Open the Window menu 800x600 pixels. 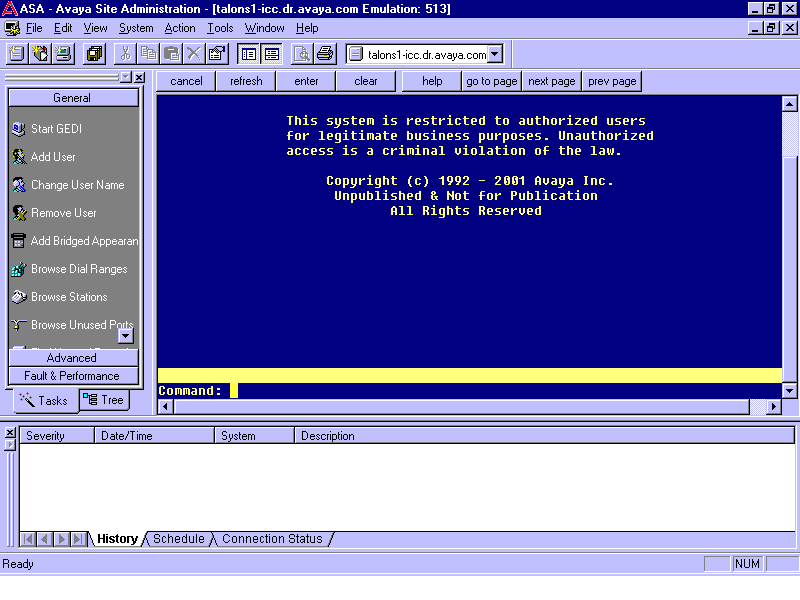click(x=264, y=28)
